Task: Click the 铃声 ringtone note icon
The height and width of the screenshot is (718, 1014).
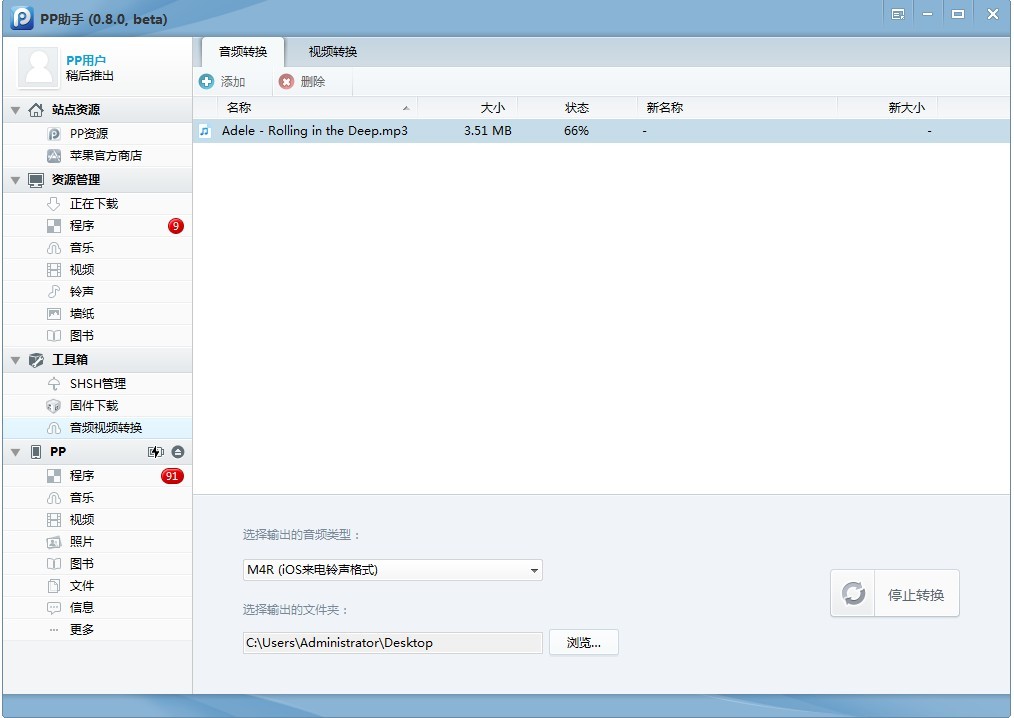Action: pyautogui.click(x=54, y=292)
